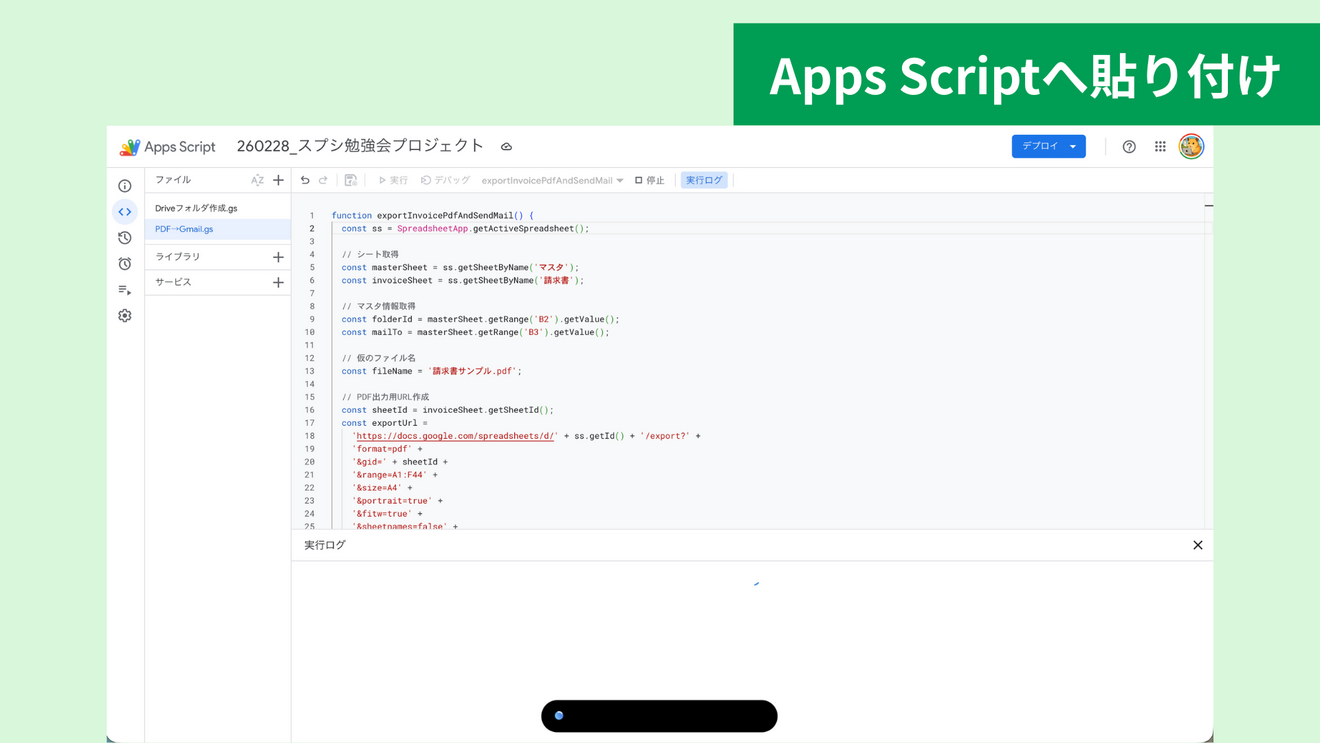Select file Driveフォルダ作成.gs
The width and height of the screenshot is (1320, 743).
196,208
